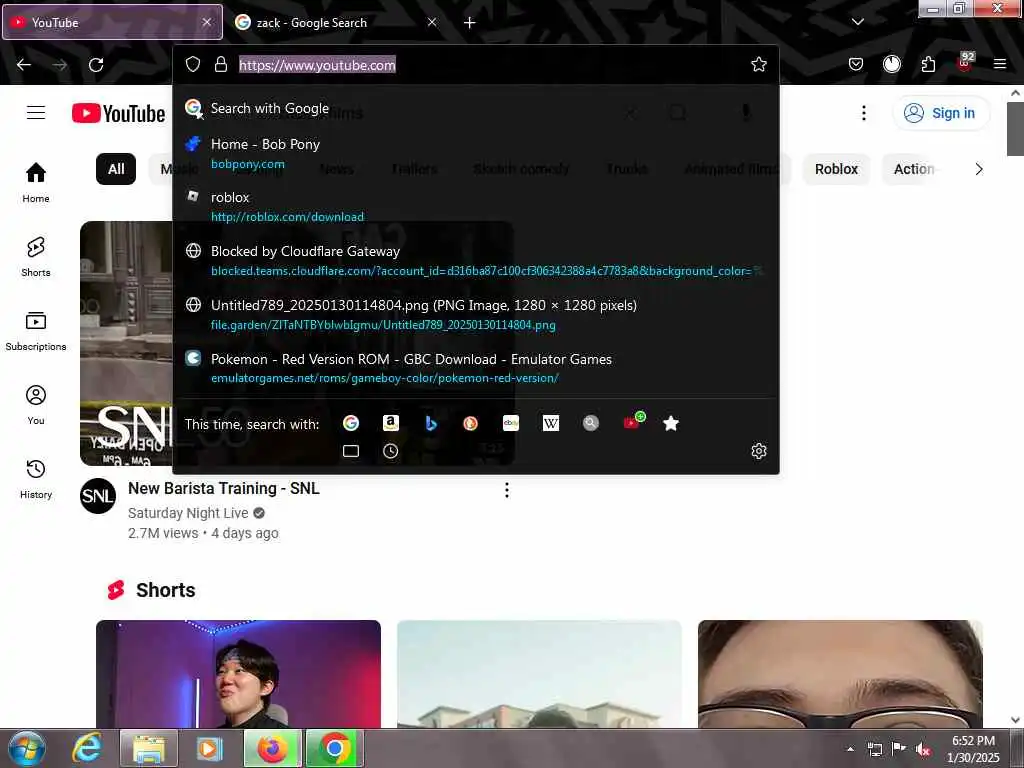Open more options for New Barista Training video

pos(507,490)
